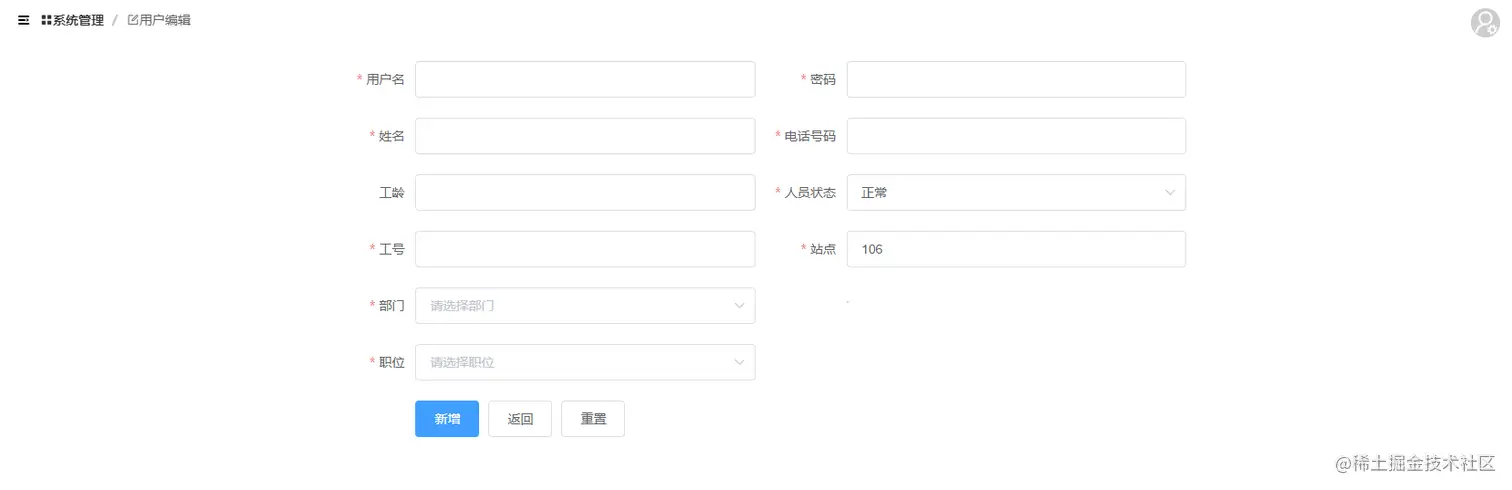Focus the 工龄 input field
Screen dimensions: 1512x490
pos(585,193)
